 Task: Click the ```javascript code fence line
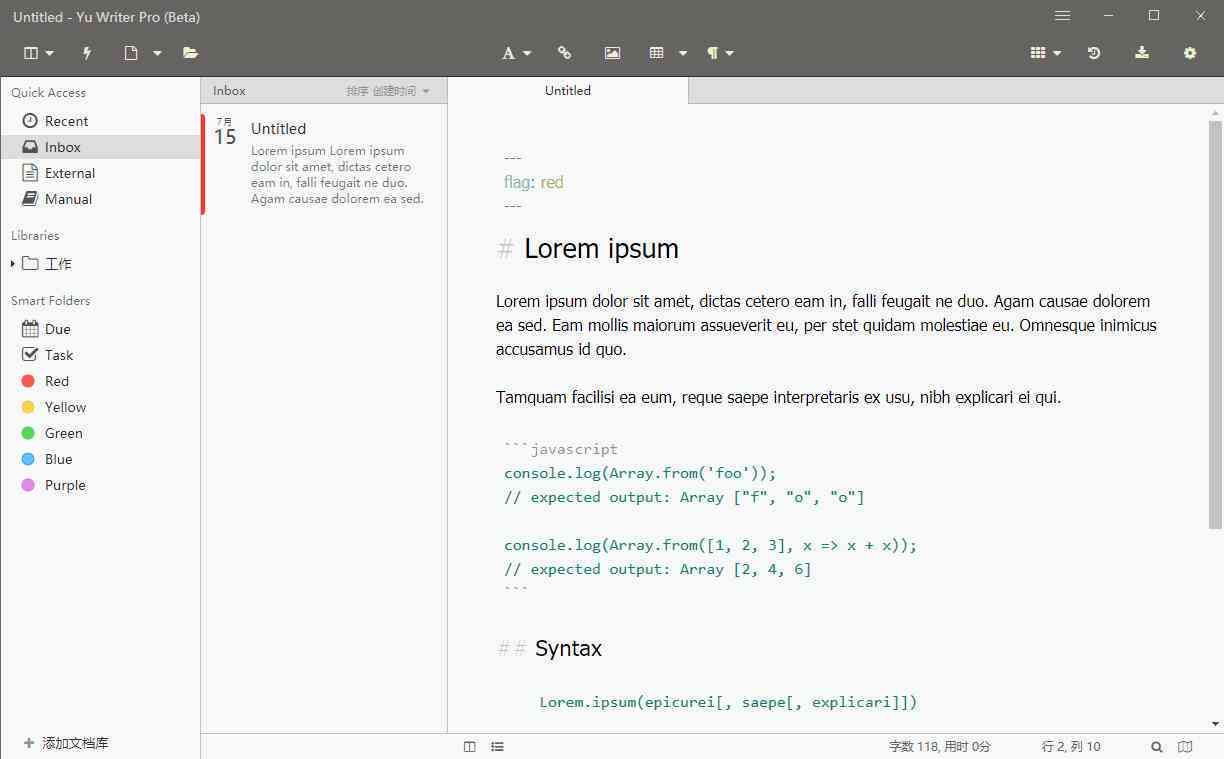[x=561, y=449]
